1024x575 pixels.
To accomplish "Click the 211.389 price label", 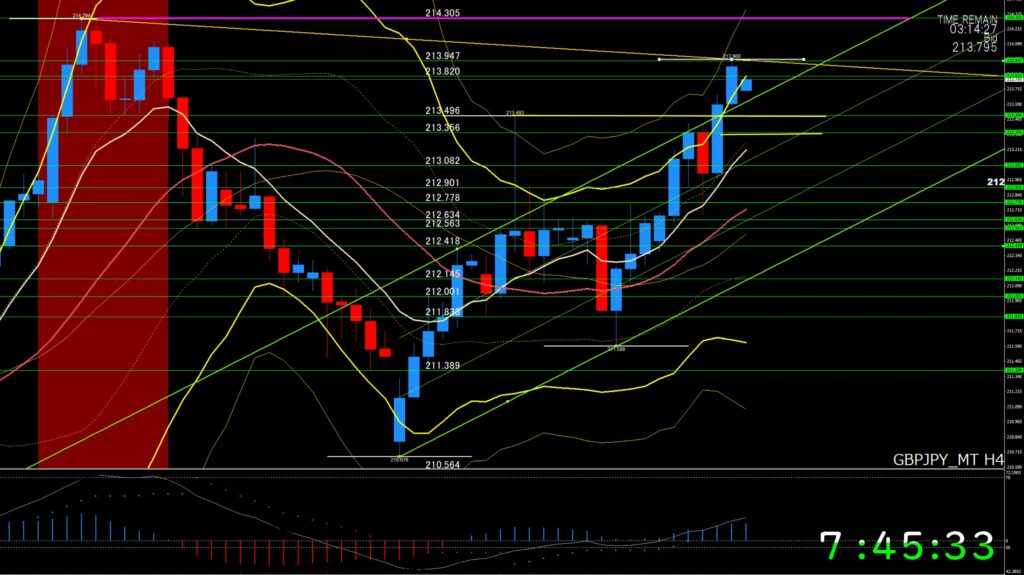I will coord(442,366).
